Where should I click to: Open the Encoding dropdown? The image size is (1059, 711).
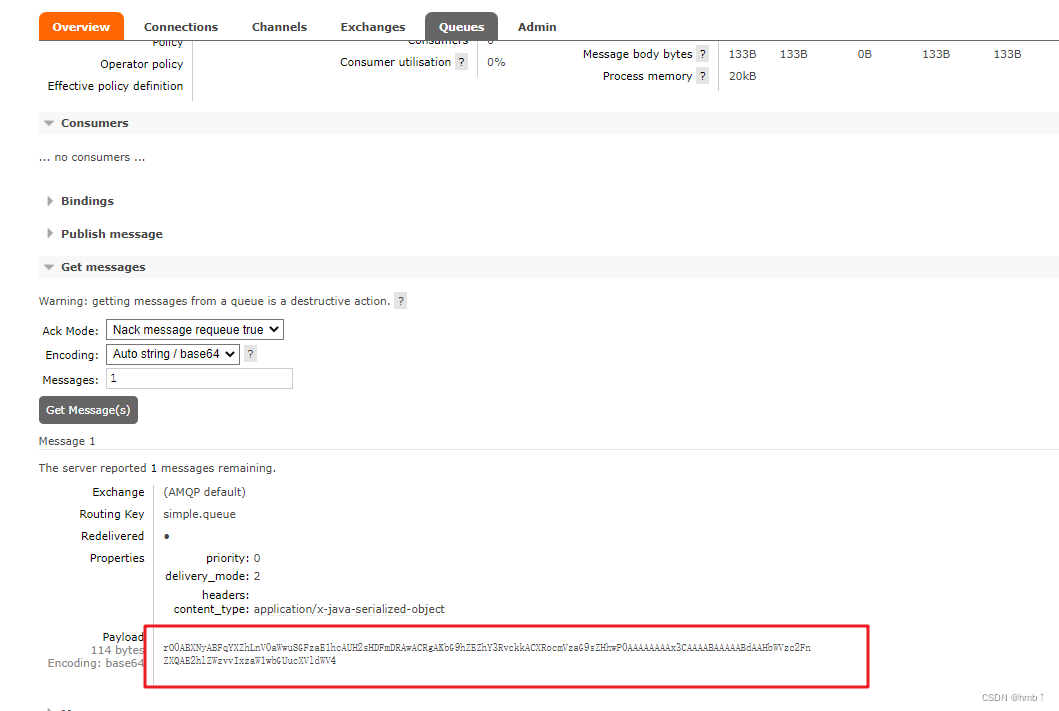(x=173, y=354)
